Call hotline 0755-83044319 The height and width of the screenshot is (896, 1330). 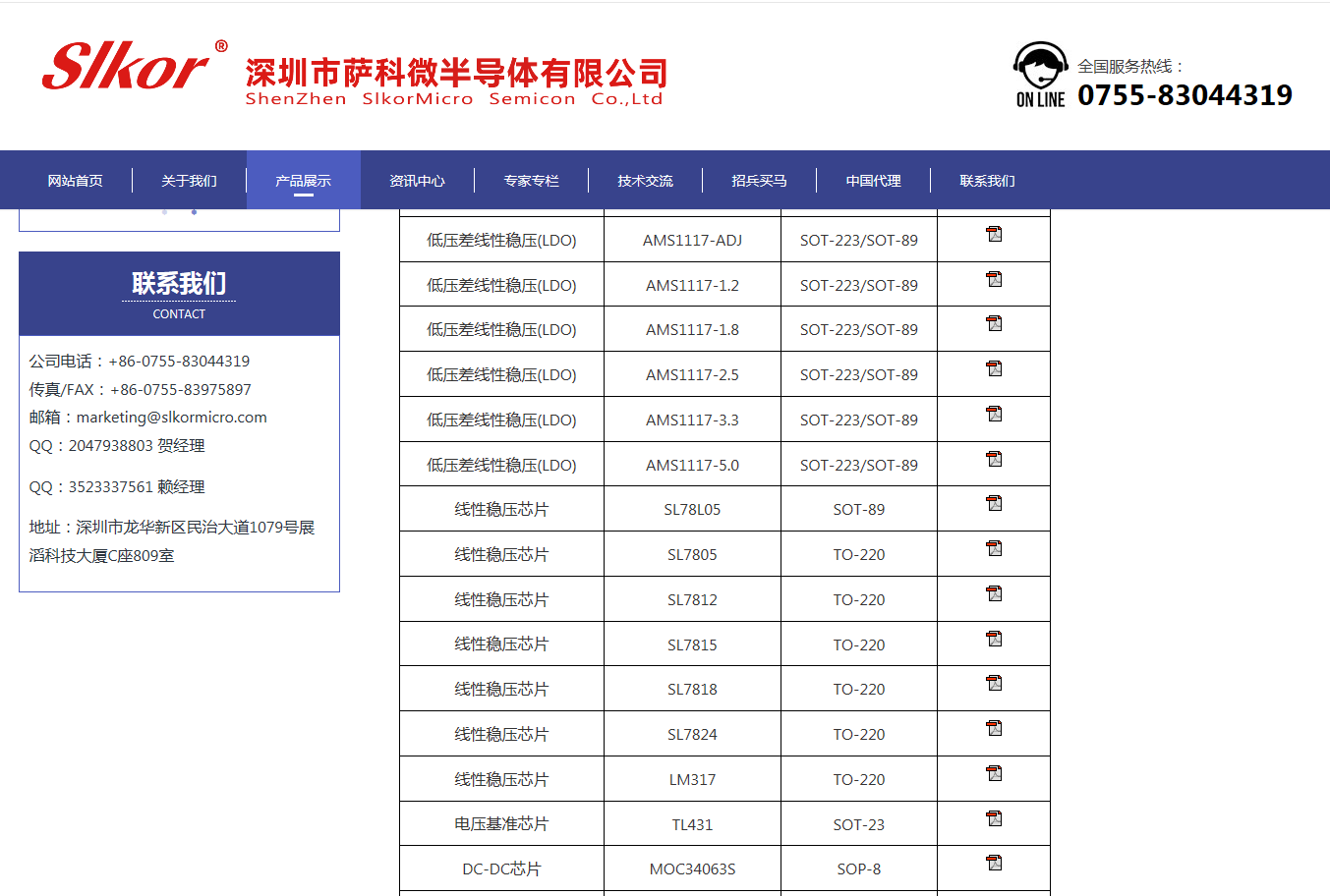tap(1185, 94)
